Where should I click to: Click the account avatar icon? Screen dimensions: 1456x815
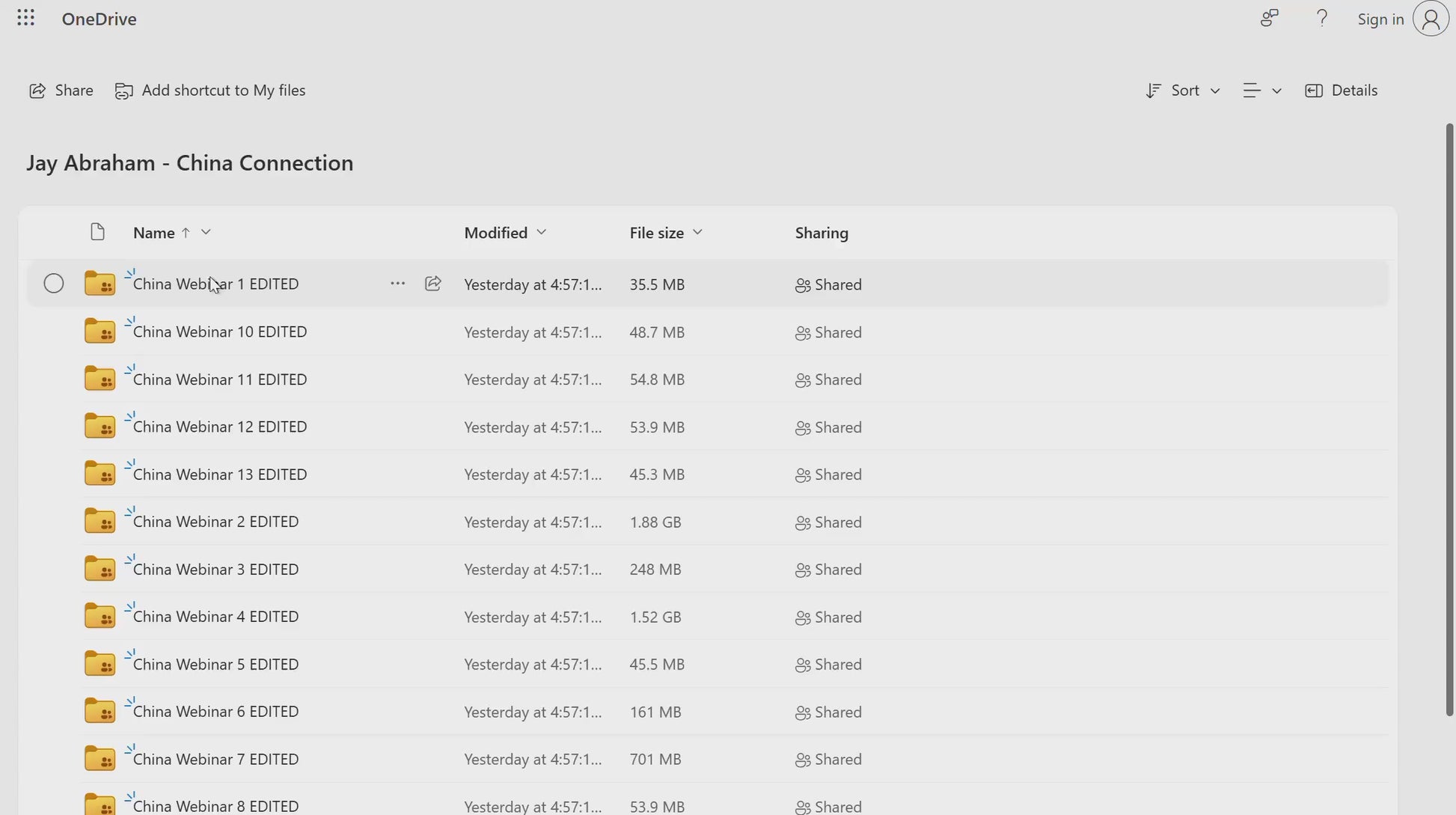pos(1431,19)
